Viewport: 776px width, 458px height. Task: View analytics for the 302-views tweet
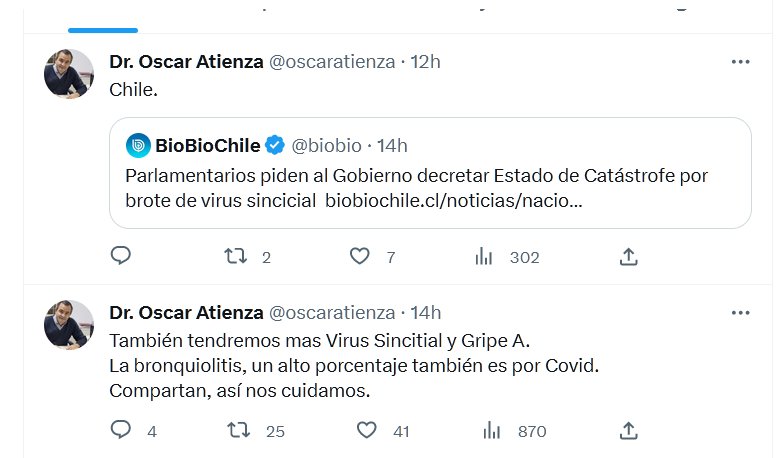coord(485,257)
